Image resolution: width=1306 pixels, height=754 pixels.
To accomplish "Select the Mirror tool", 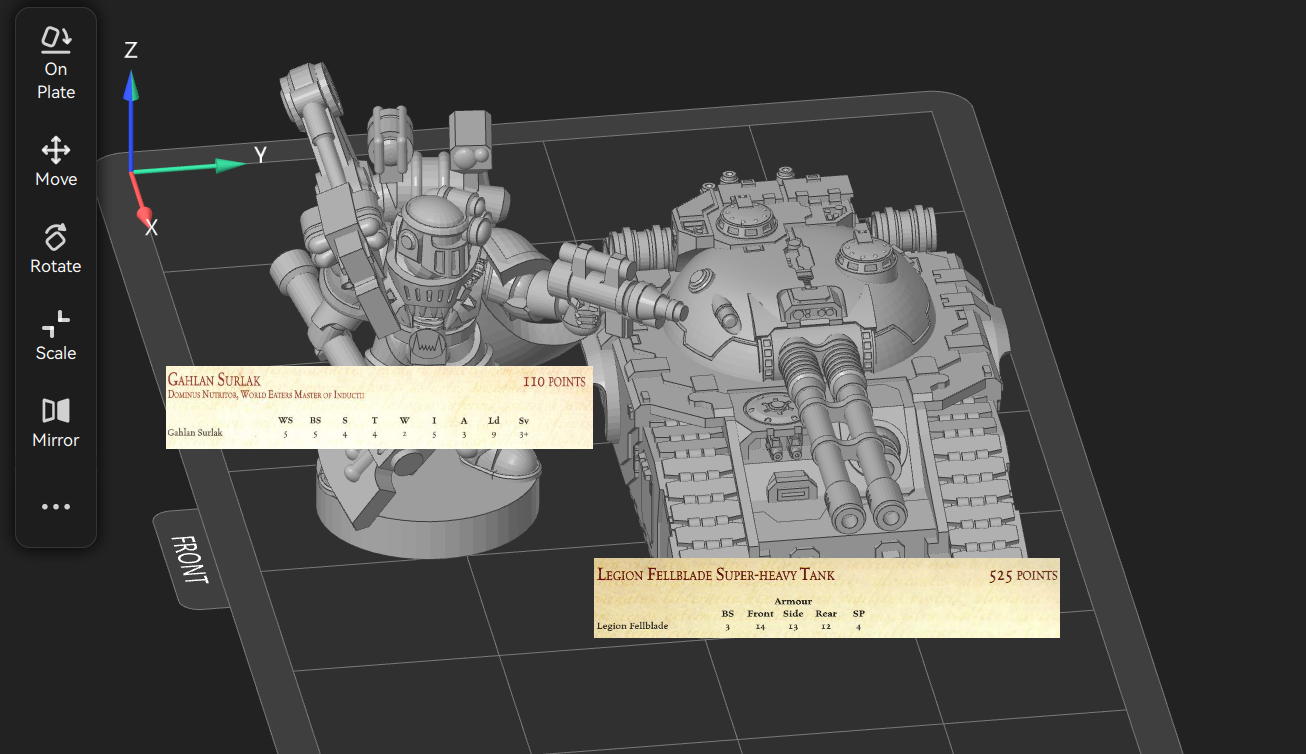I will pos(56,424).
